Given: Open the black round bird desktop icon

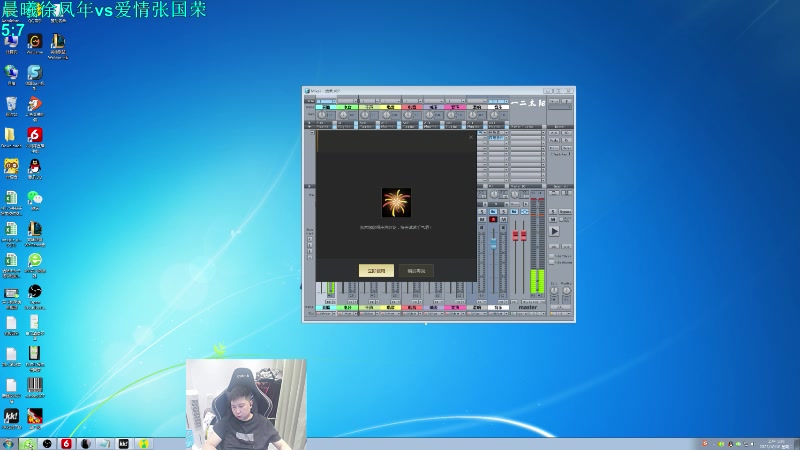Looking at the screenshot, I should 35,291.
